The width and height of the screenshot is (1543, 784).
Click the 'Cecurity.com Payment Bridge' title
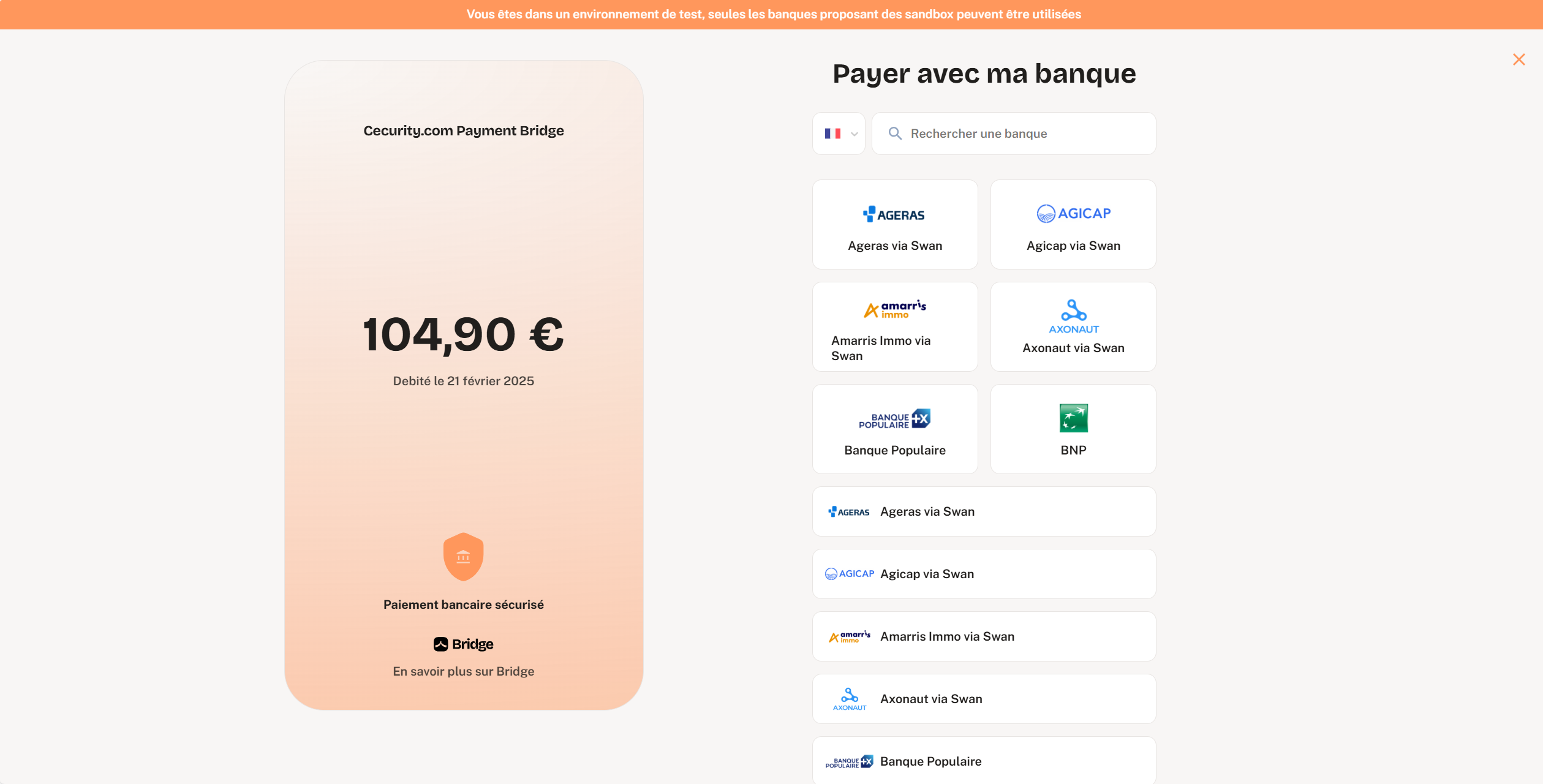pyautogui.click(x=463, y=130)
